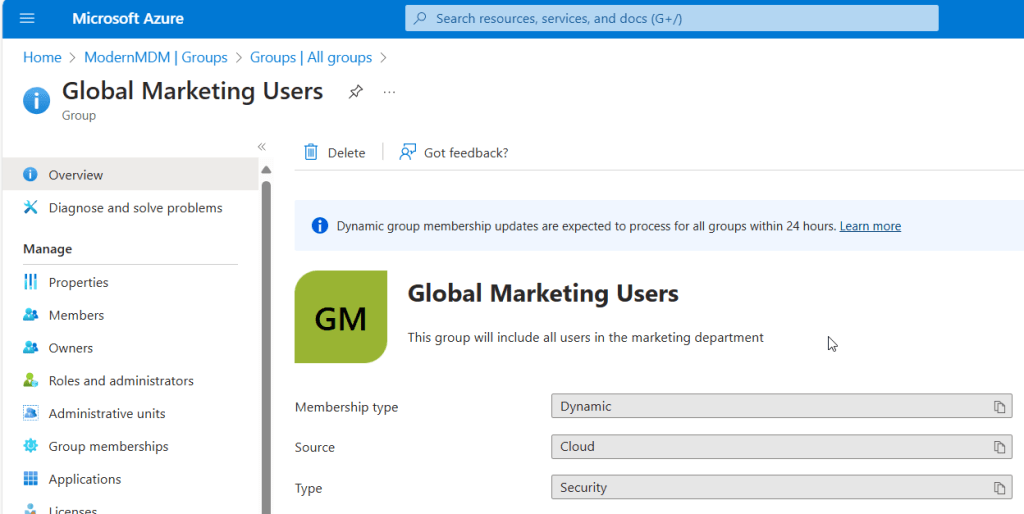Open the ellipsis more options menu

tap(389, 92)
